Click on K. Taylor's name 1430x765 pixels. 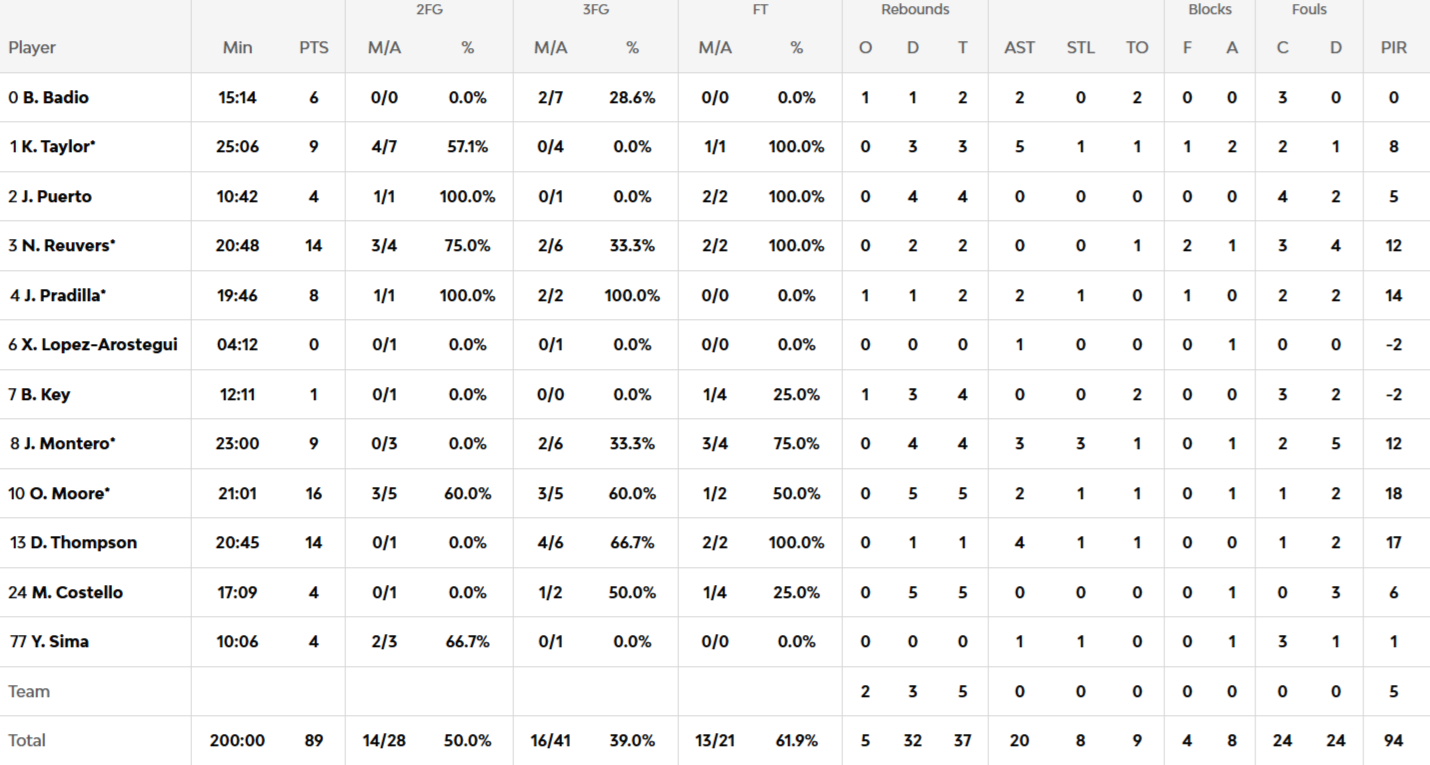58,147
